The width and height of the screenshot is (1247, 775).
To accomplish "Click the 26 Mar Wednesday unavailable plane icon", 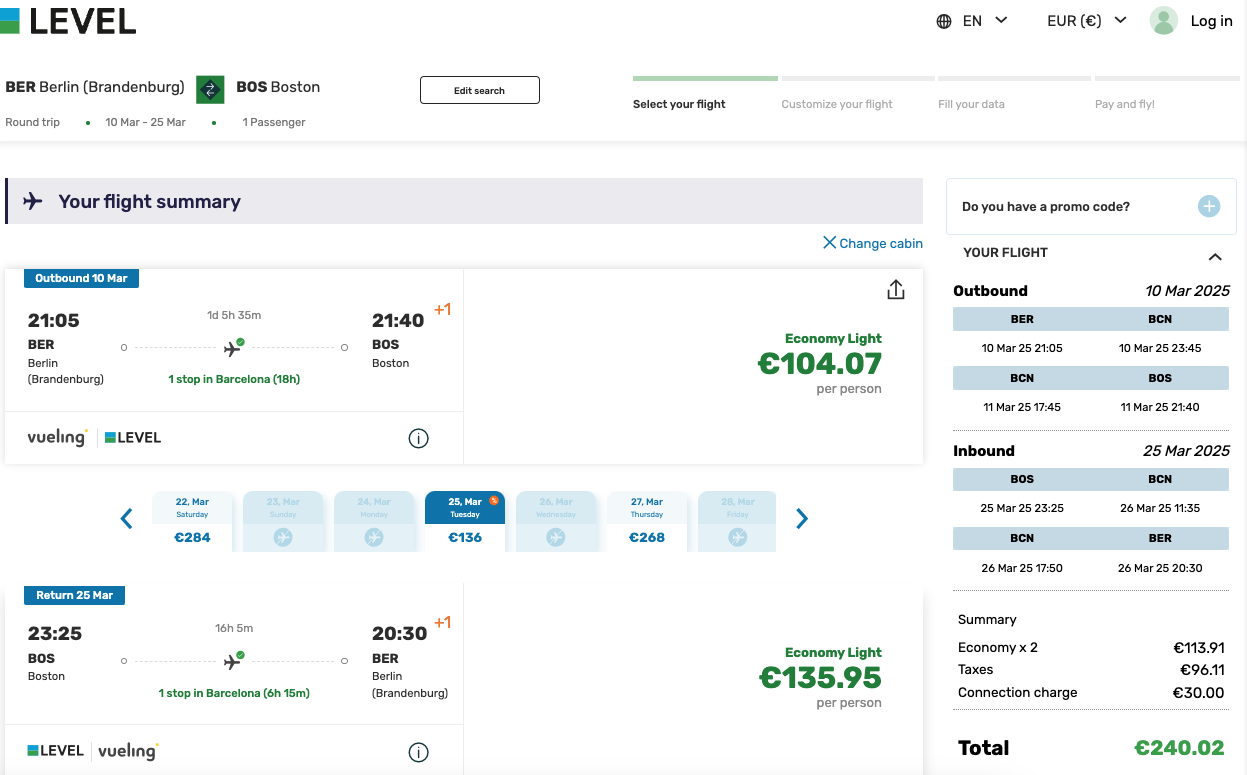I will point(556,537).
